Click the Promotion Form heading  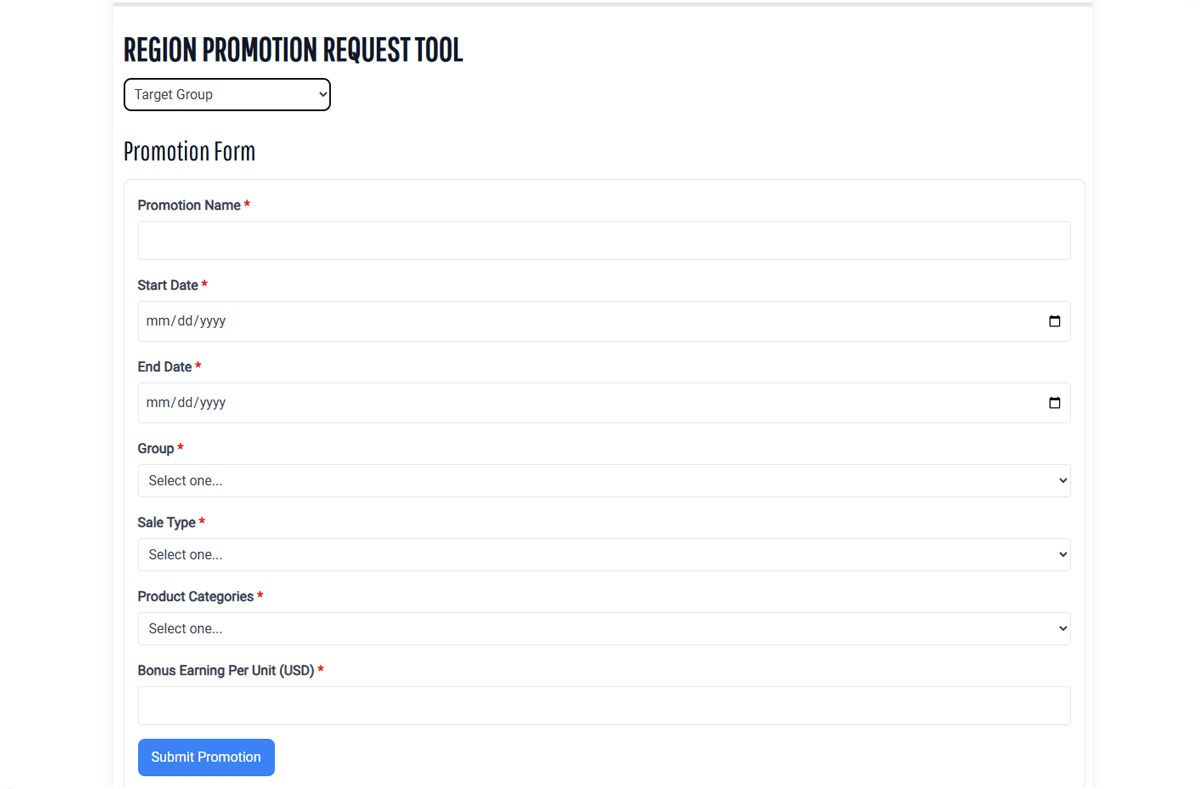click(x=189, y=152)
